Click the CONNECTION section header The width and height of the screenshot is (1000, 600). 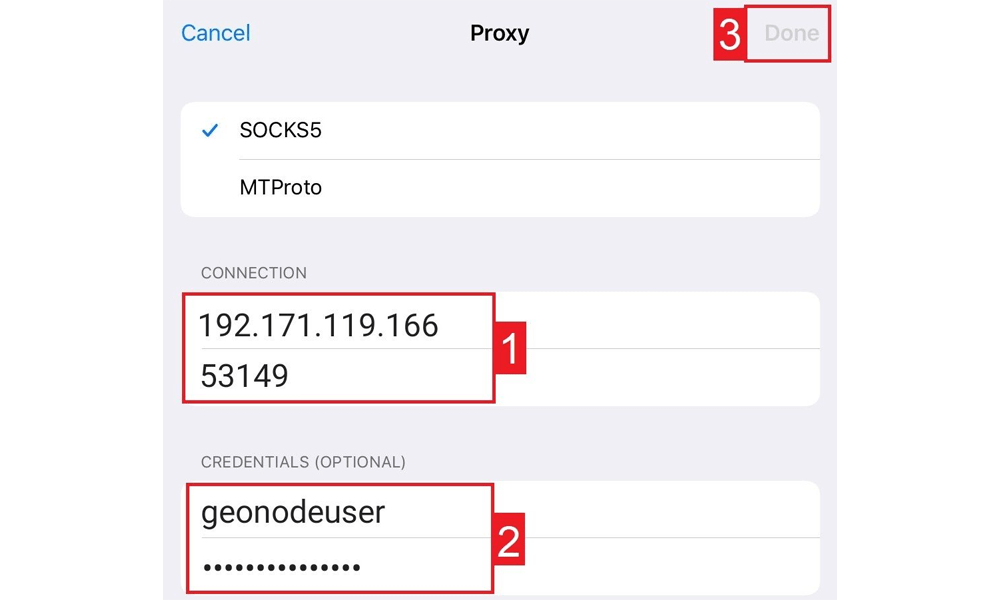pyautogui.click(x=253, y=273)
